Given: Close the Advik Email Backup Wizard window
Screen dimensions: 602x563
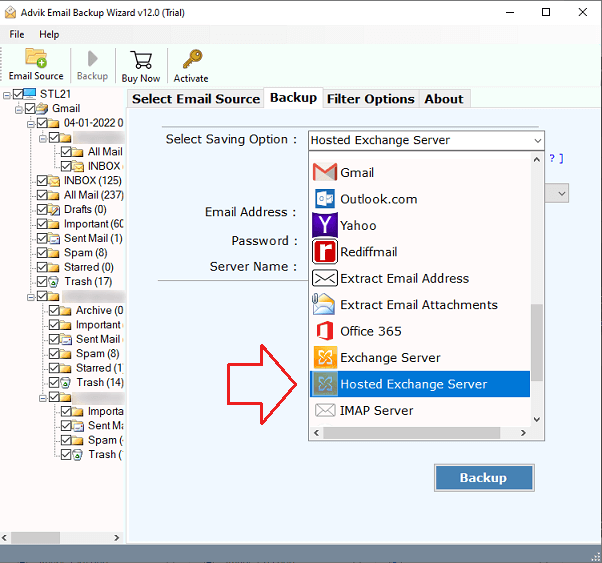Looking at the screenshot, I should pyautogui.click(x=582, y=12).
